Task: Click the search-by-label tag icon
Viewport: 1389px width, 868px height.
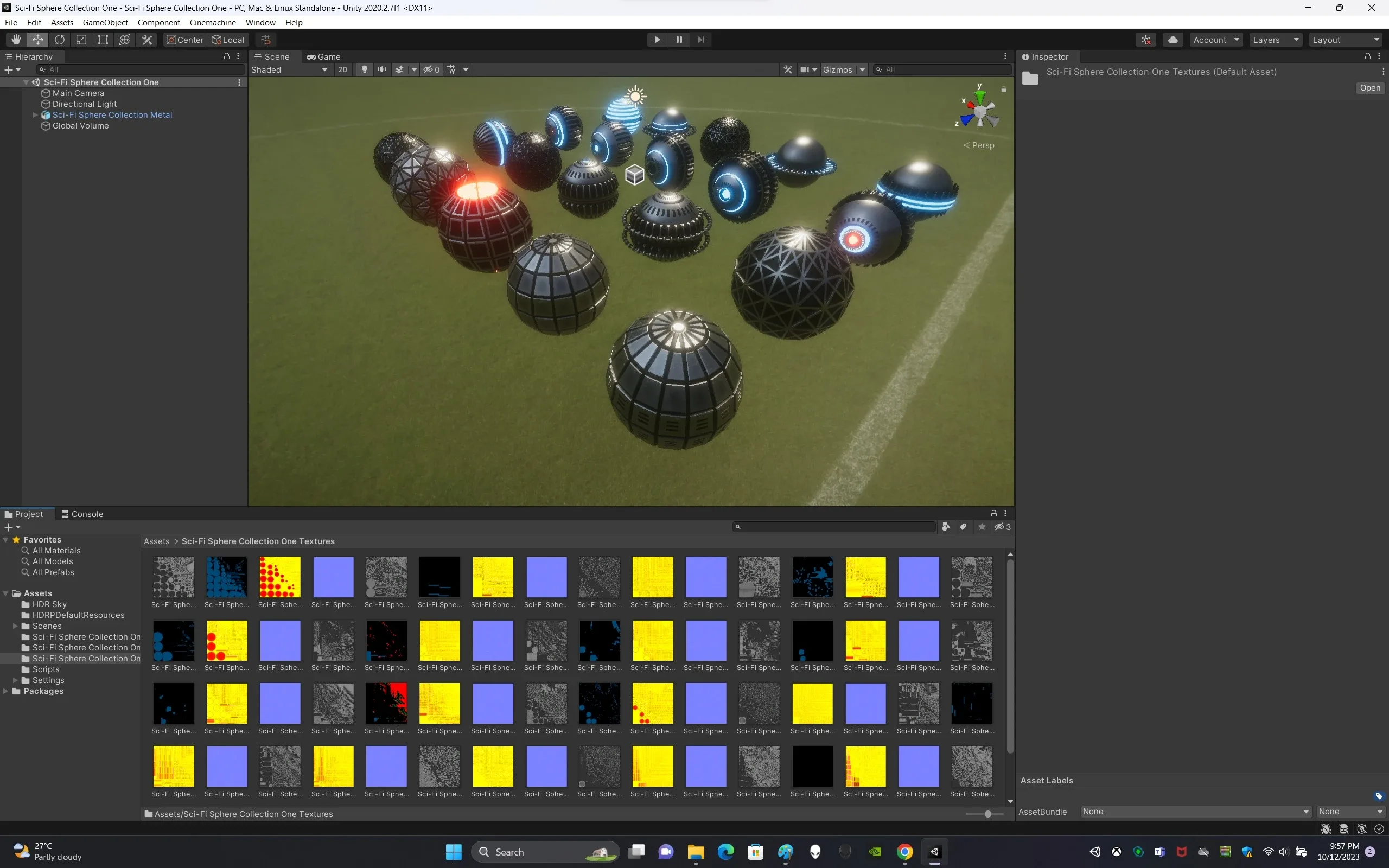Action: pos(964,526)
